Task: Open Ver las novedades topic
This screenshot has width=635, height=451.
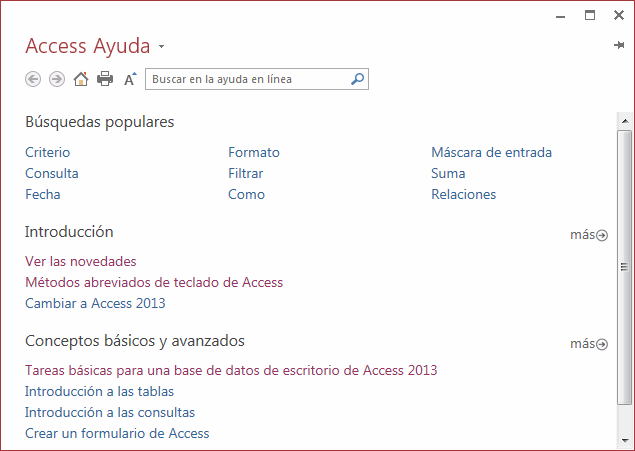Action: (80, 262)
